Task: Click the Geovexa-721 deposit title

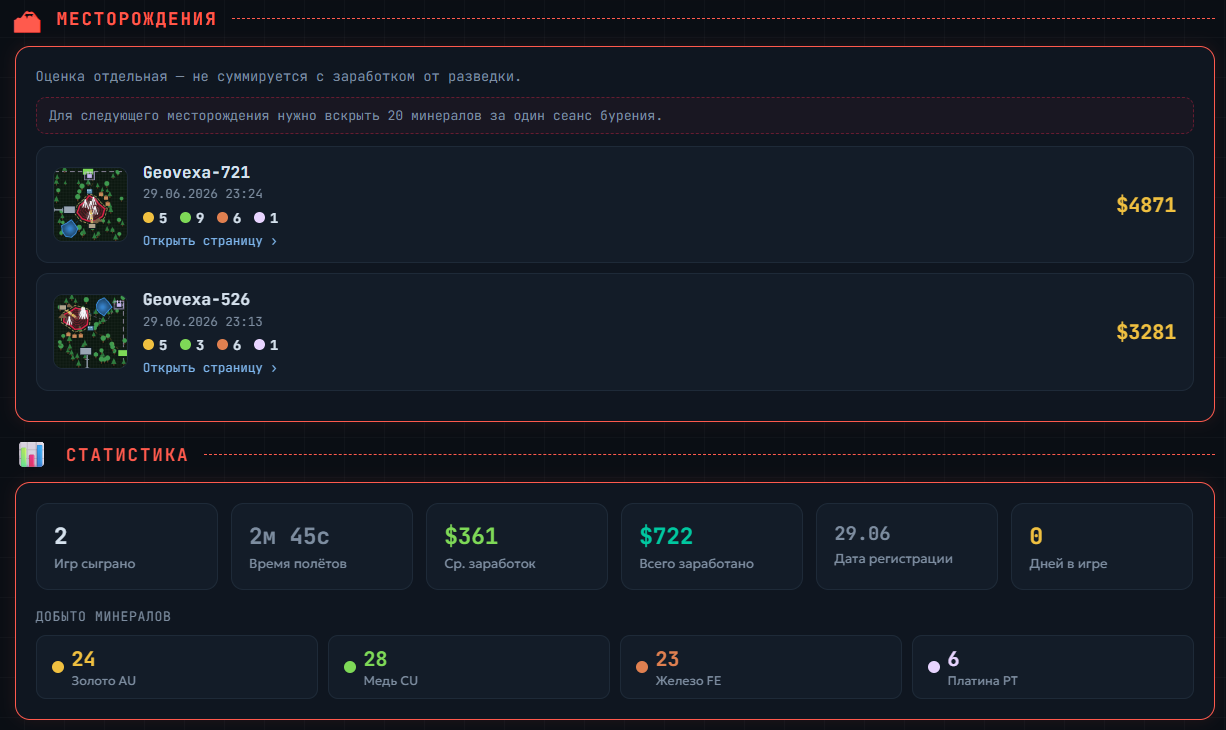Action: click(196, 172)
